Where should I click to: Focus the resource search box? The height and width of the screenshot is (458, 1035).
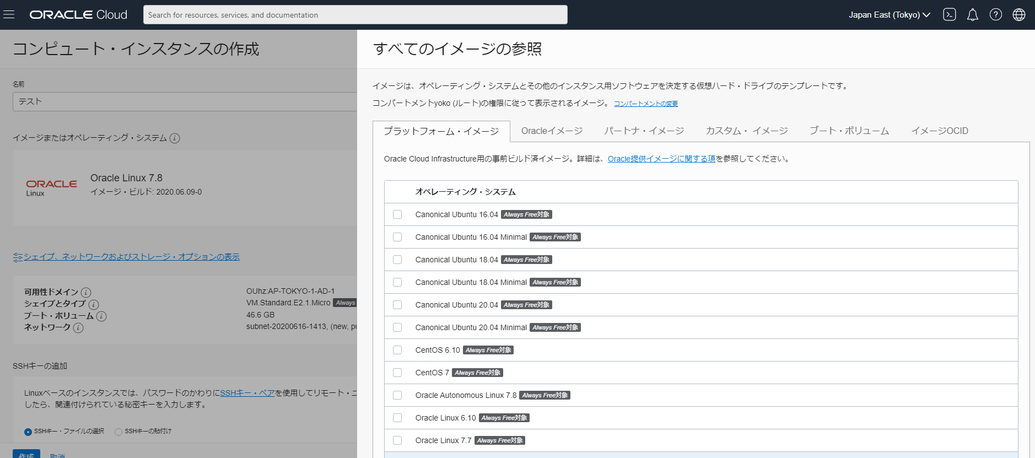coord(355,15)
